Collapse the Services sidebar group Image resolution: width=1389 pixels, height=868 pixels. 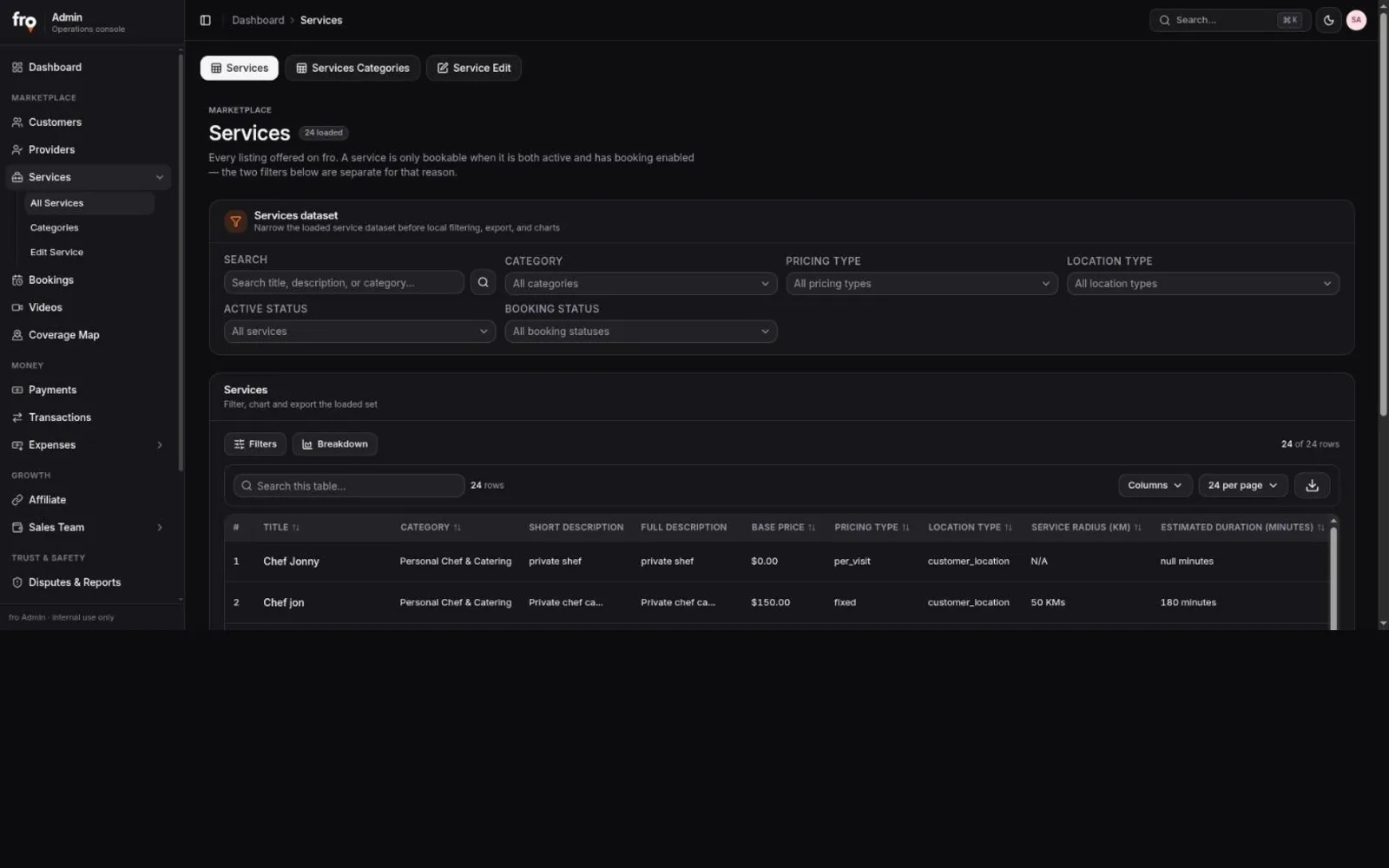[x=160, y=177]
